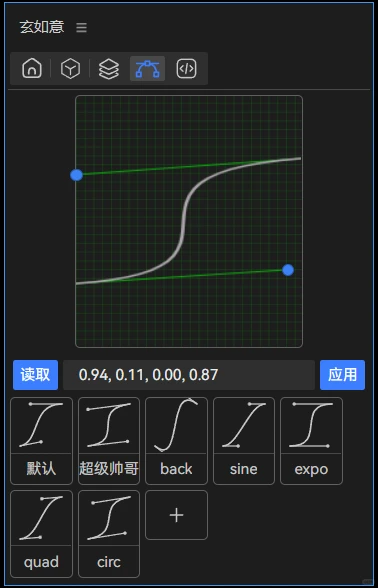Image resolution: width=378 pixels, height=588 pixels.
Task: Choose the circ easing preset
Action: [x=109, y=534]
